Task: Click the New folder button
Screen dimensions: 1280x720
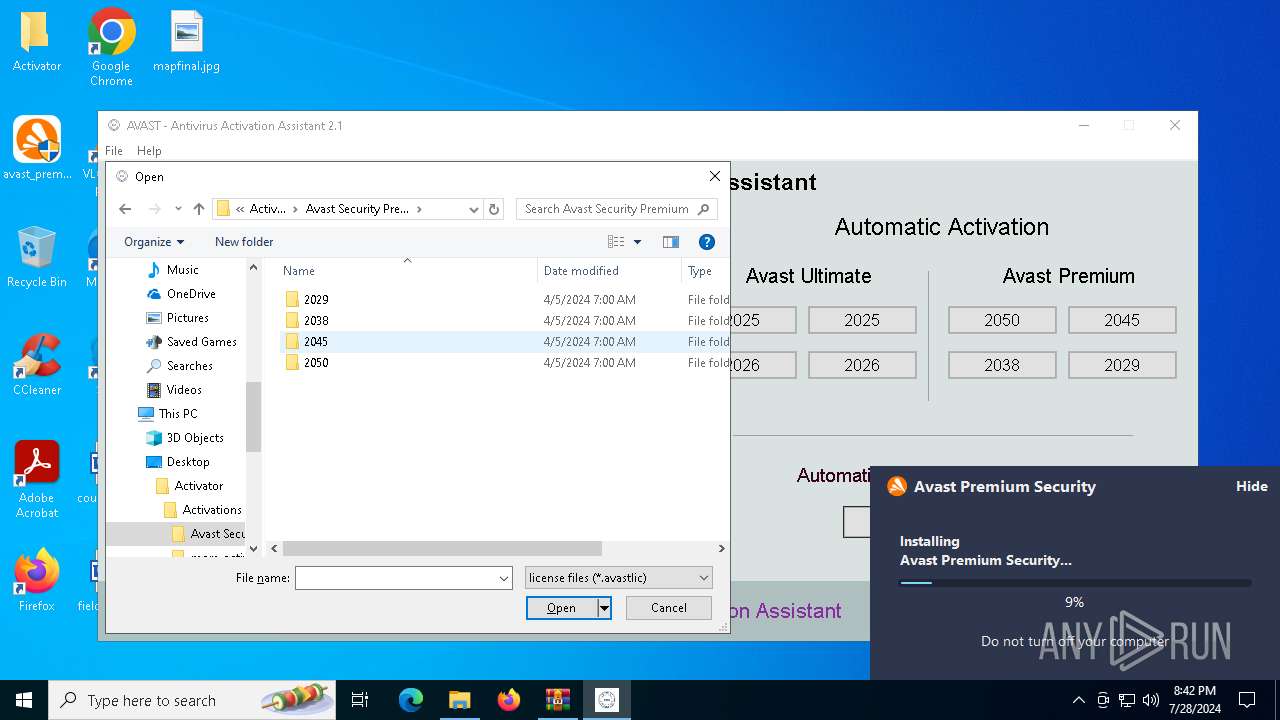Action: coord(244,242)
